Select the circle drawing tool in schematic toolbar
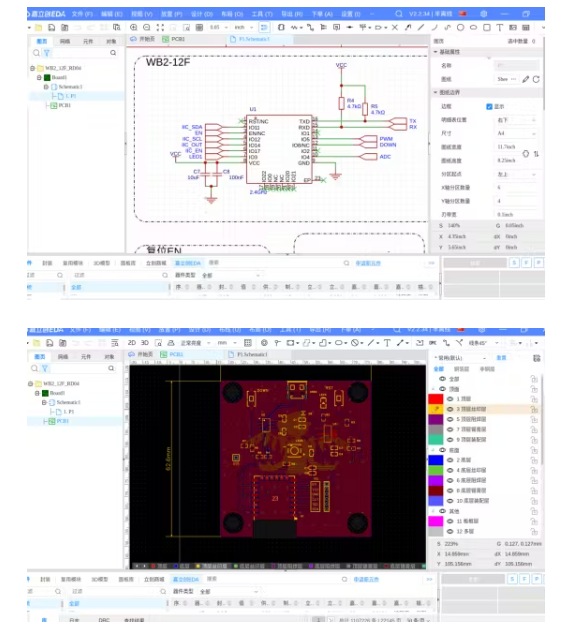 pyautogui.click(x=460, y=27)
